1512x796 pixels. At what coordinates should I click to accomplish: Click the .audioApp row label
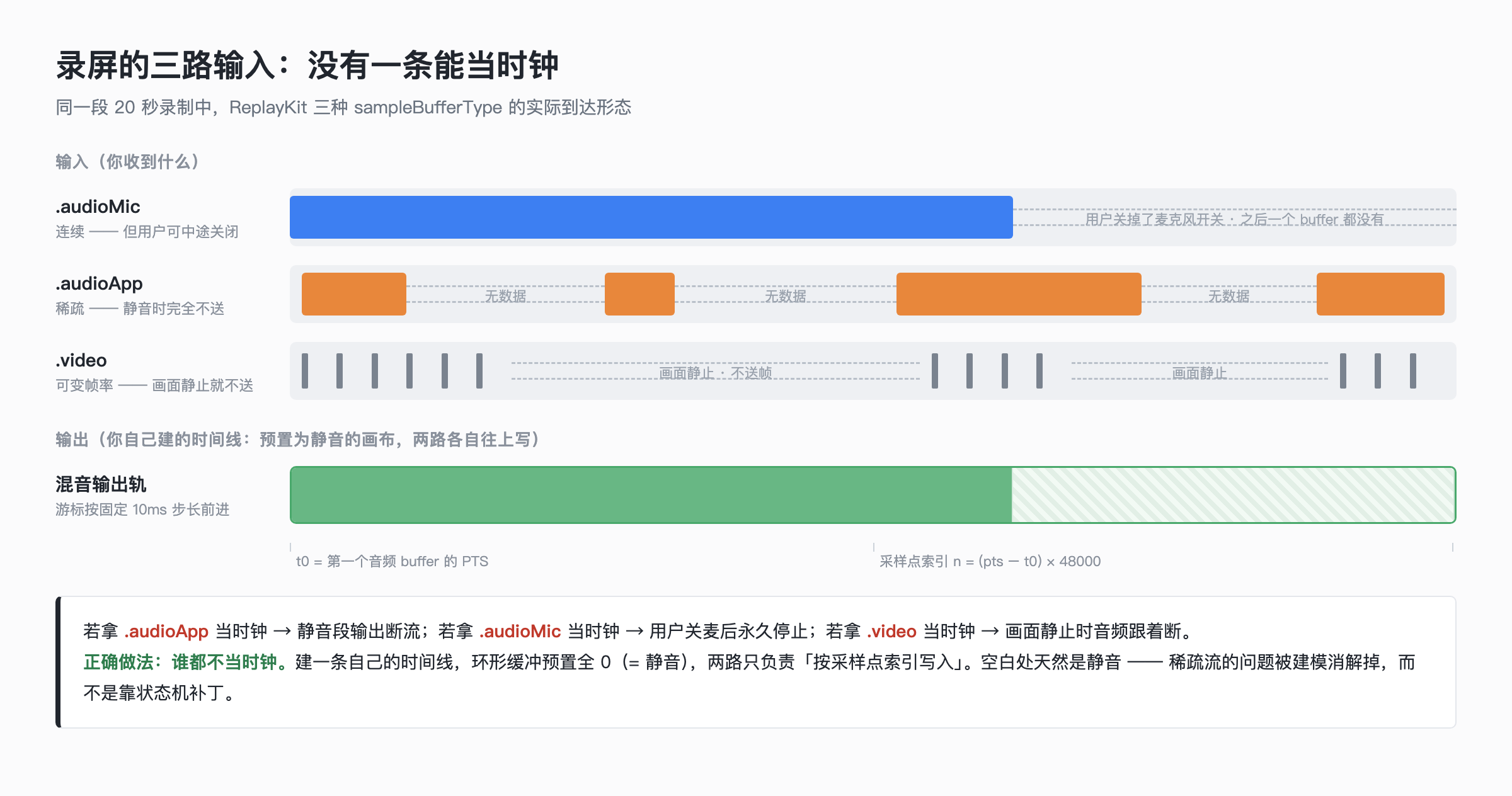[x=99, y=284]
